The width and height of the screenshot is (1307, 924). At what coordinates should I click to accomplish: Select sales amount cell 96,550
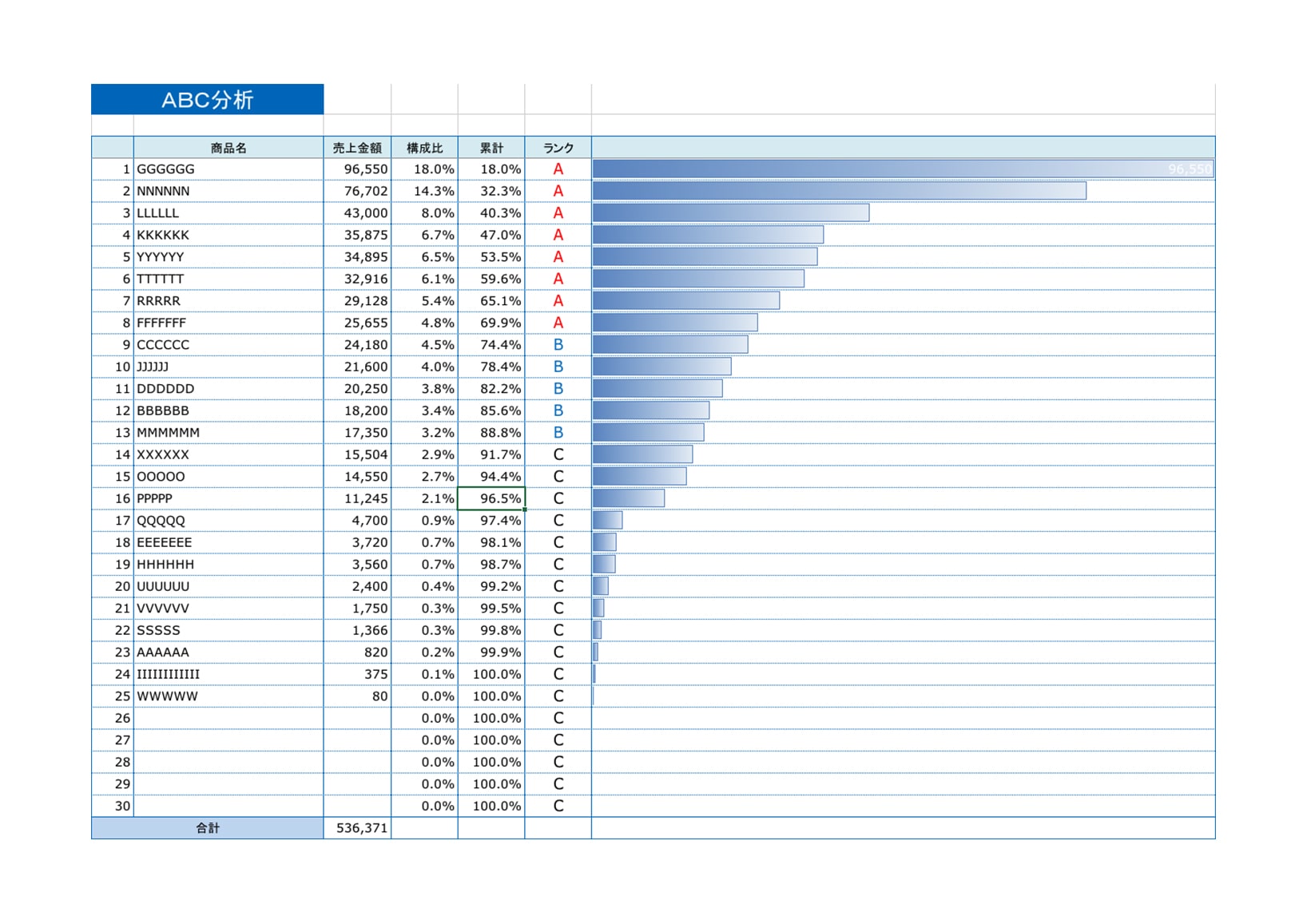[x=357, y=169]
